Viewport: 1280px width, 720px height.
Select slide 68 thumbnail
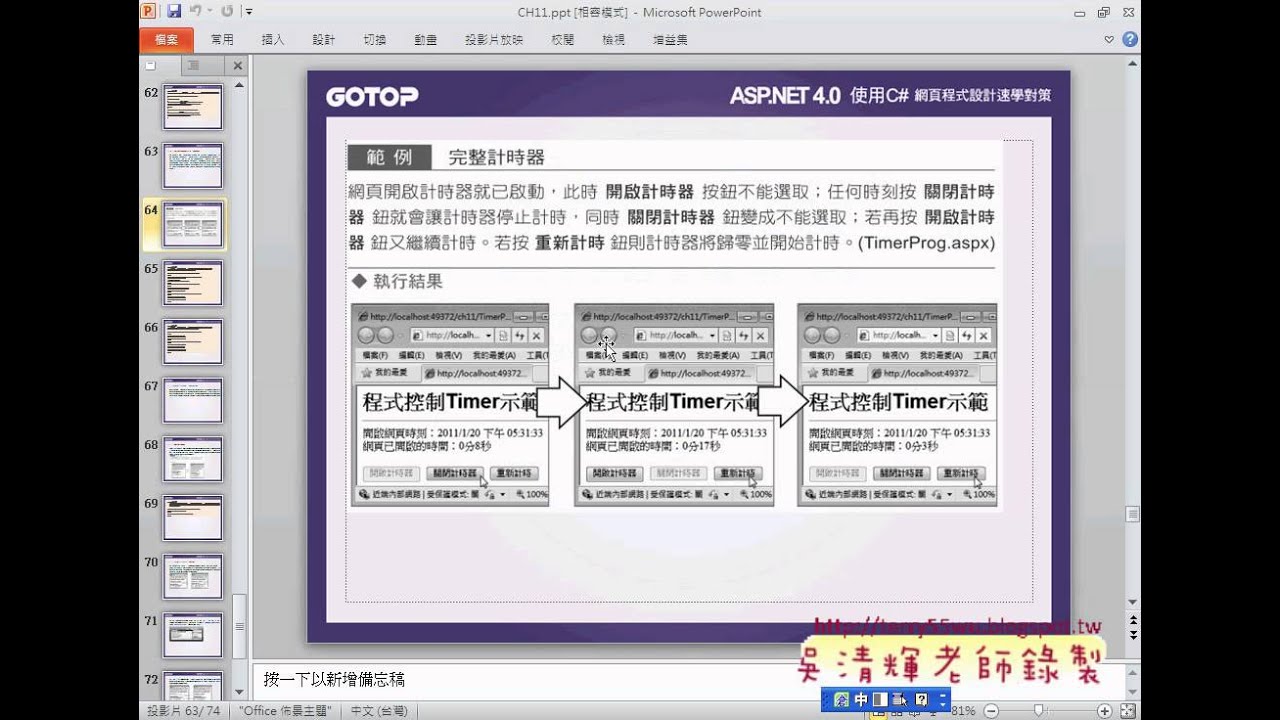point(193,459)
